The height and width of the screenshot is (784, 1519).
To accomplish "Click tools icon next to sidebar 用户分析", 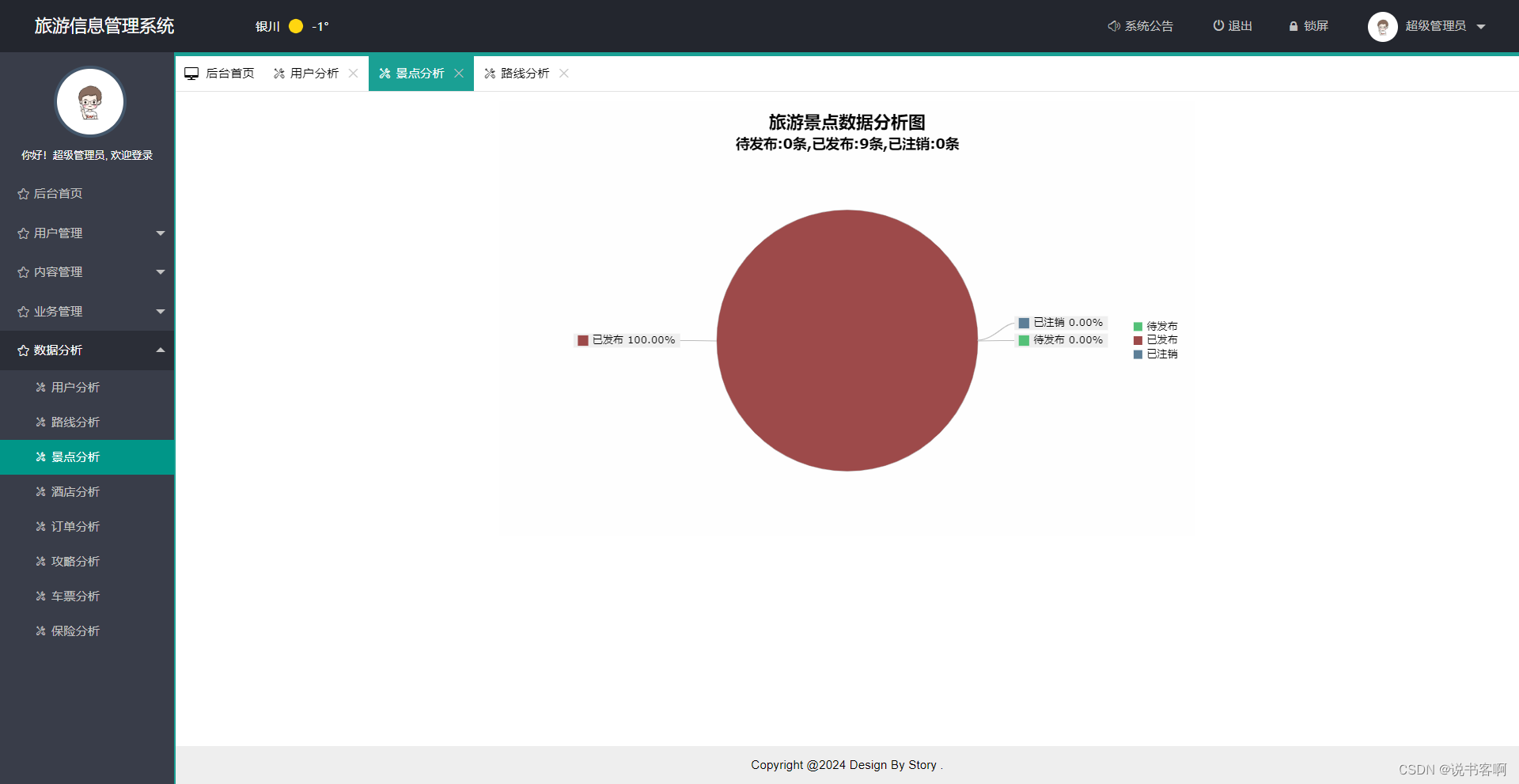I will 40,388.
